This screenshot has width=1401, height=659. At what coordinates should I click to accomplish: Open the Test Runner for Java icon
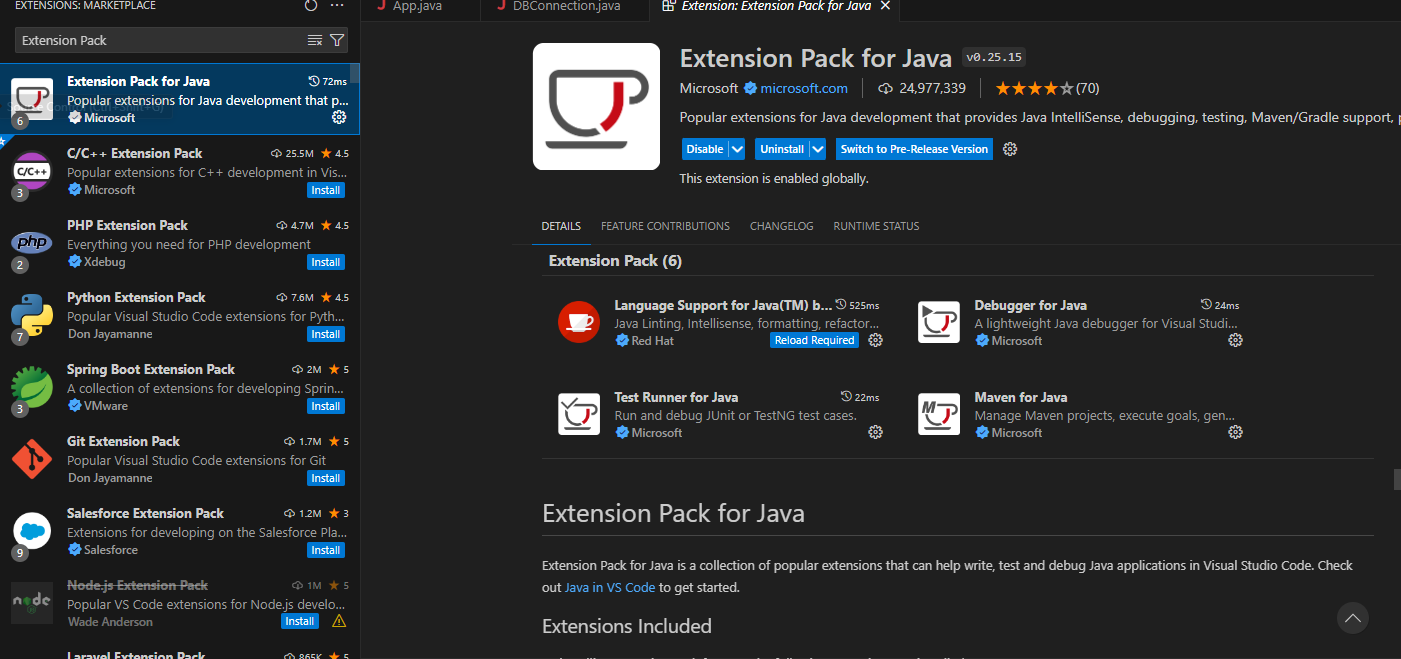579,414
